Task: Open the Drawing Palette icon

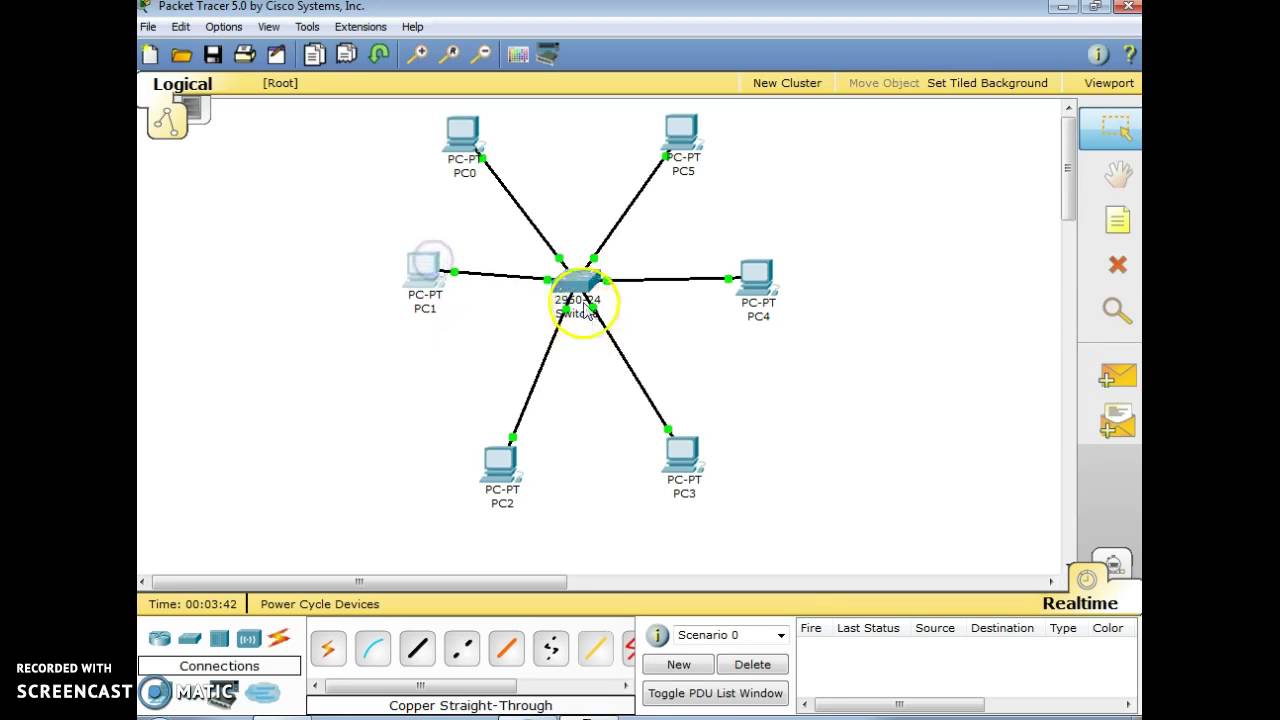Action: [518, 55]
